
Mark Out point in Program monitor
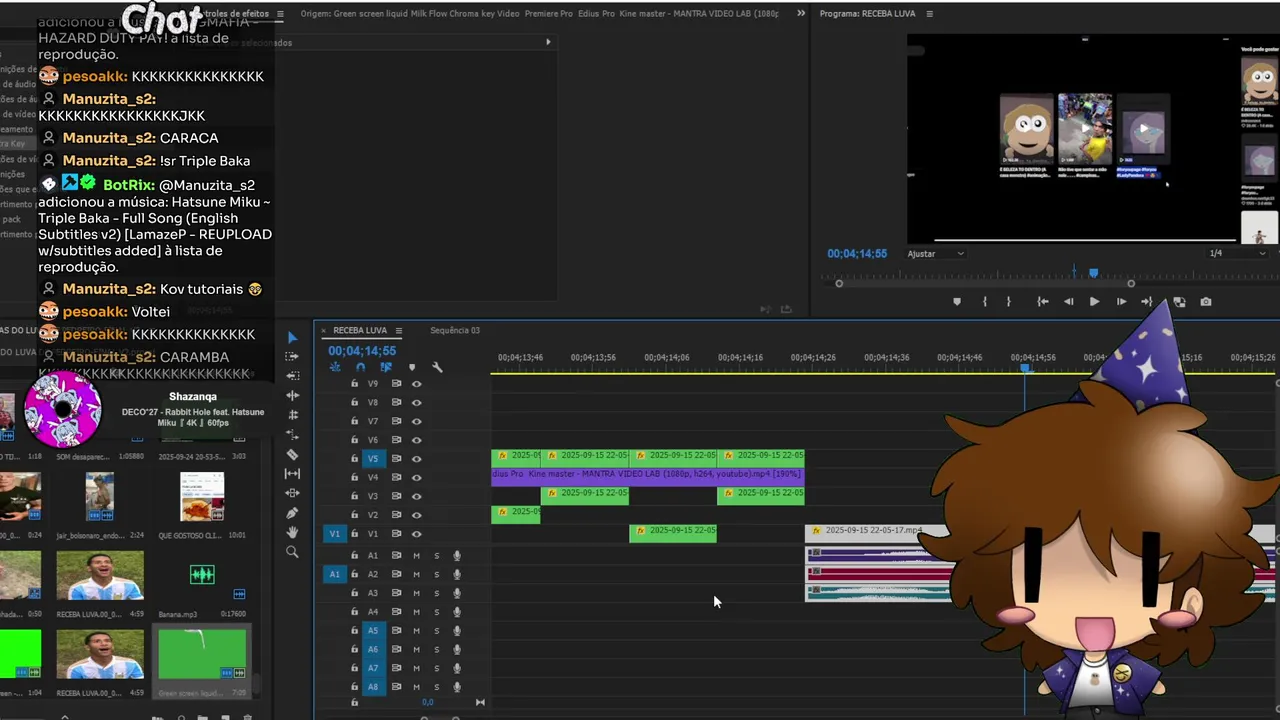[x=1008, y=301]
